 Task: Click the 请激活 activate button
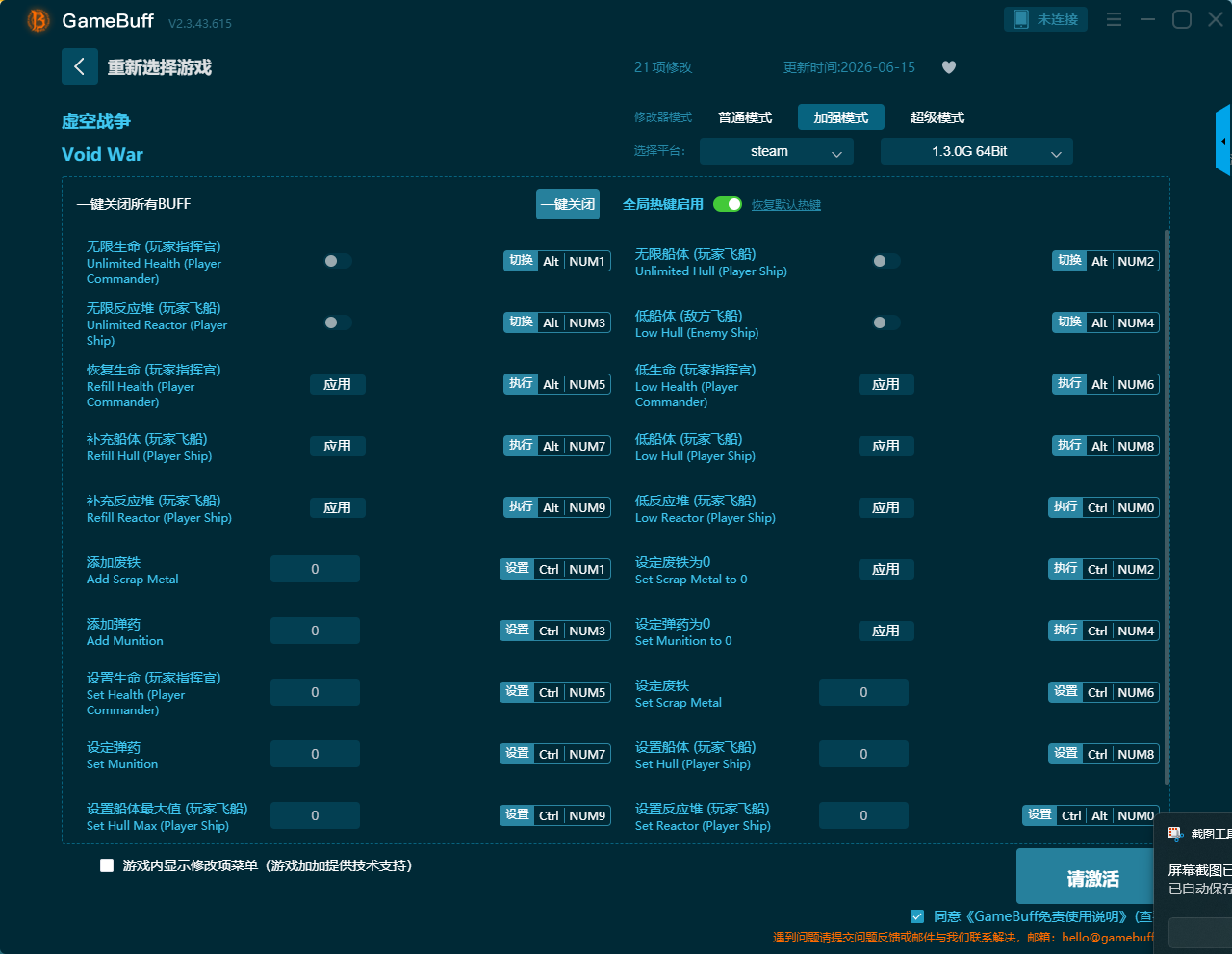1085,878
